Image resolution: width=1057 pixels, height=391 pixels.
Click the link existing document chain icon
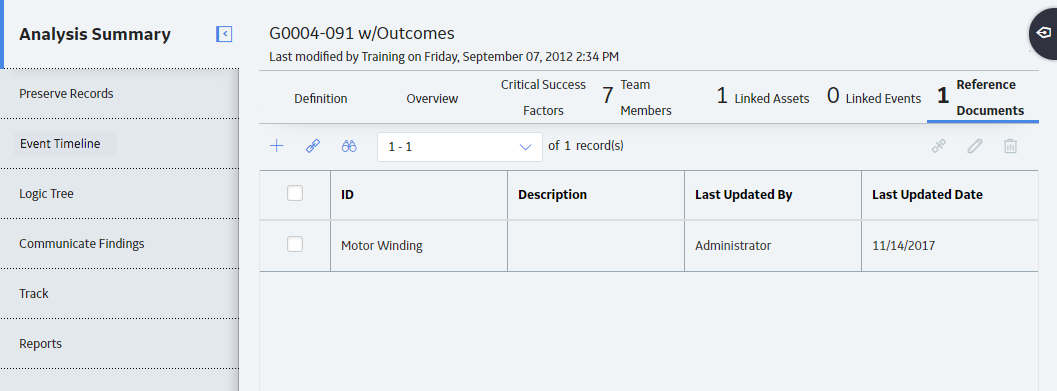tap(313, 146)
